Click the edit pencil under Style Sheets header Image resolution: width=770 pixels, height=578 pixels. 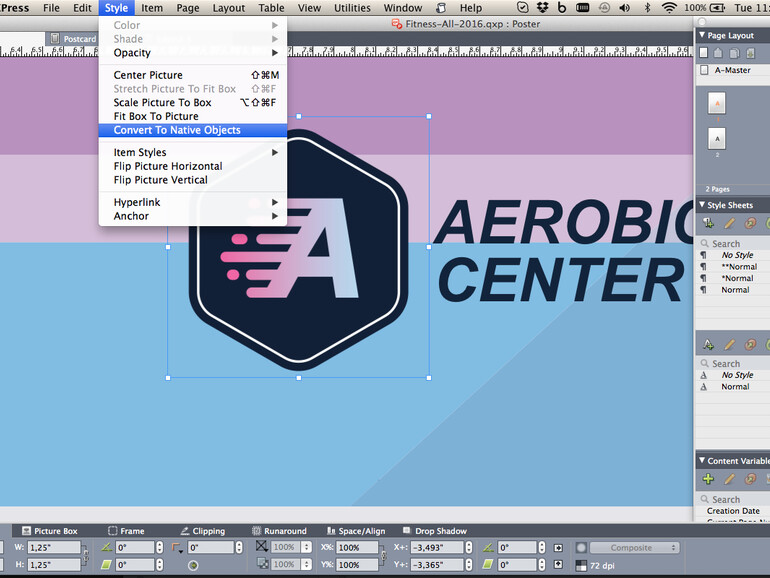tap(729, 223)
